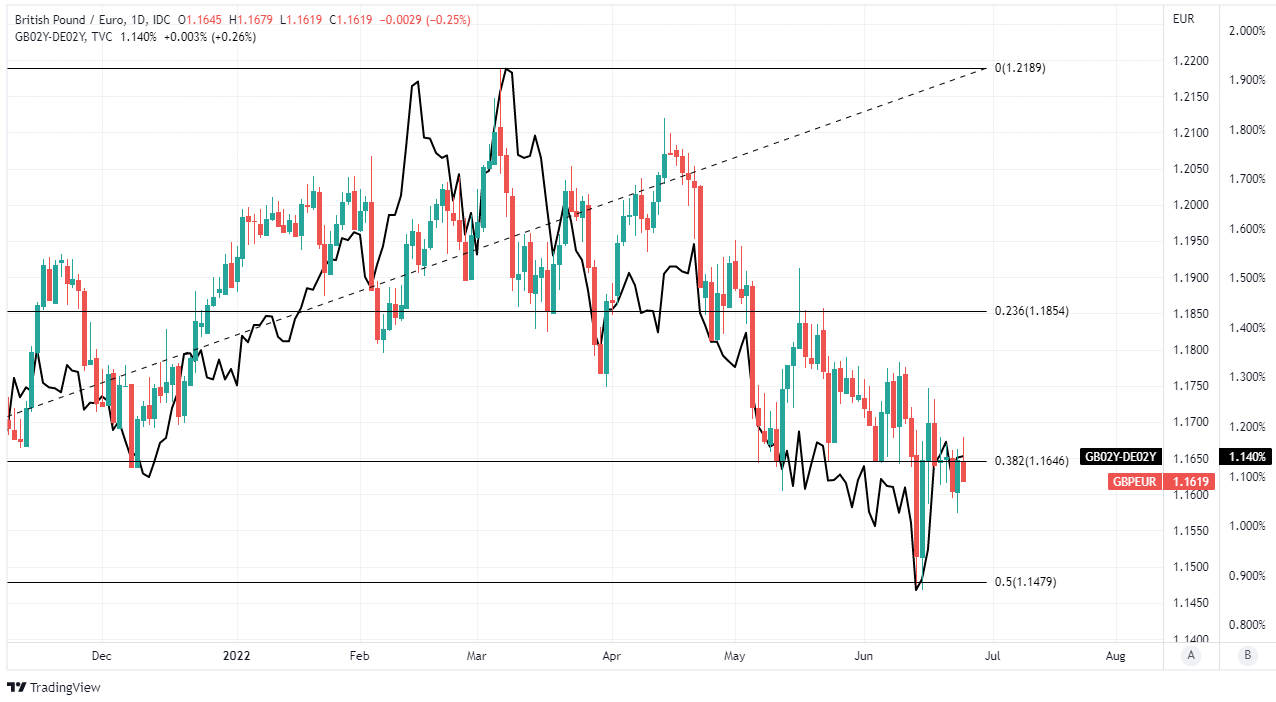The width and height of the screenshot is (1276, 702).
Task: Select the GB02Y-DE02Y, TVC indicator legend
Action: tap(56, 37)
